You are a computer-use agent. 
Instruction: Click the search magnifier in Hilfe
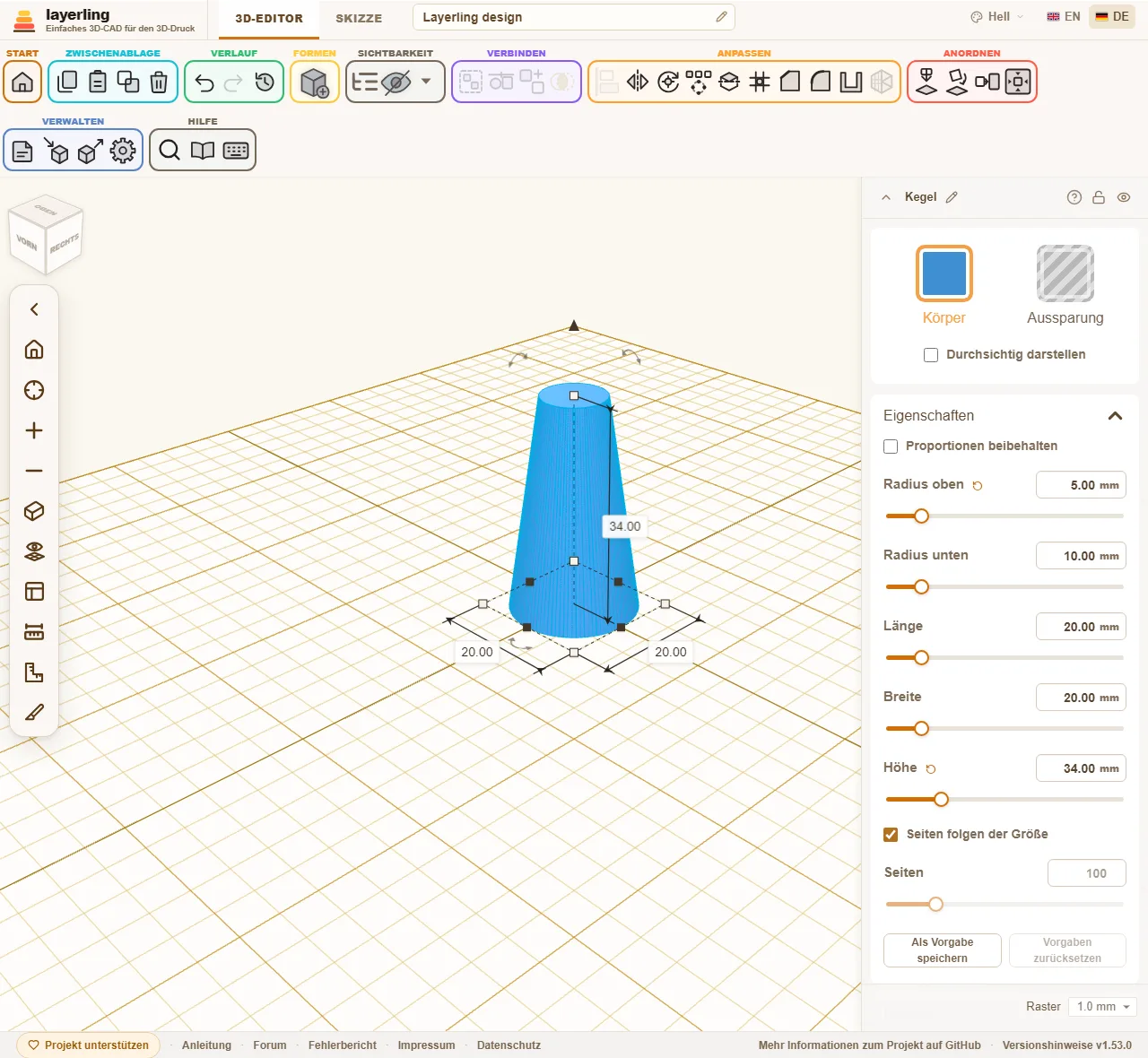point(170,151)
